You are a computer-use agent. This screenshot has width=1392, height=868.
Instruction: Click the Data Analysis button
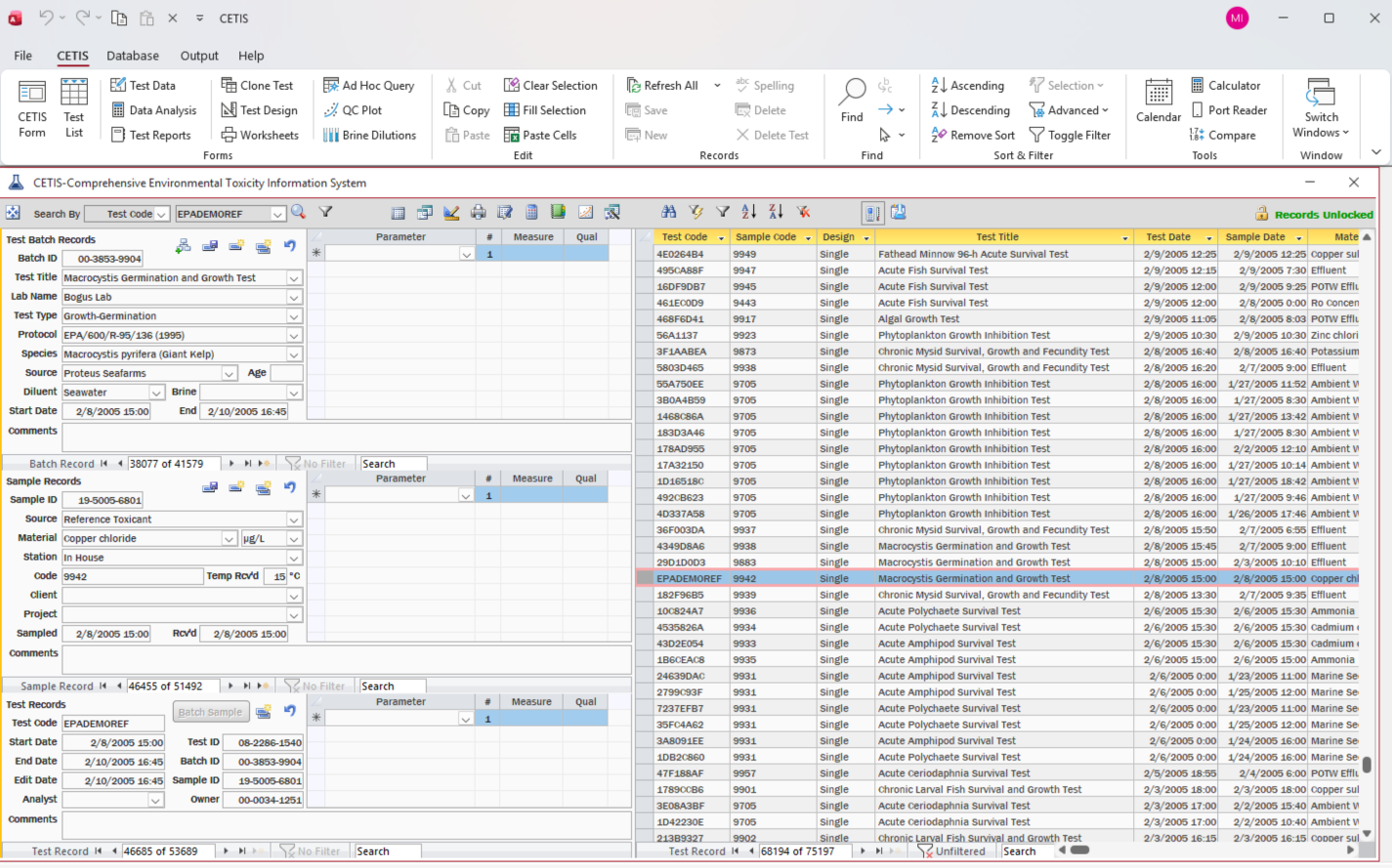[153, 110]
